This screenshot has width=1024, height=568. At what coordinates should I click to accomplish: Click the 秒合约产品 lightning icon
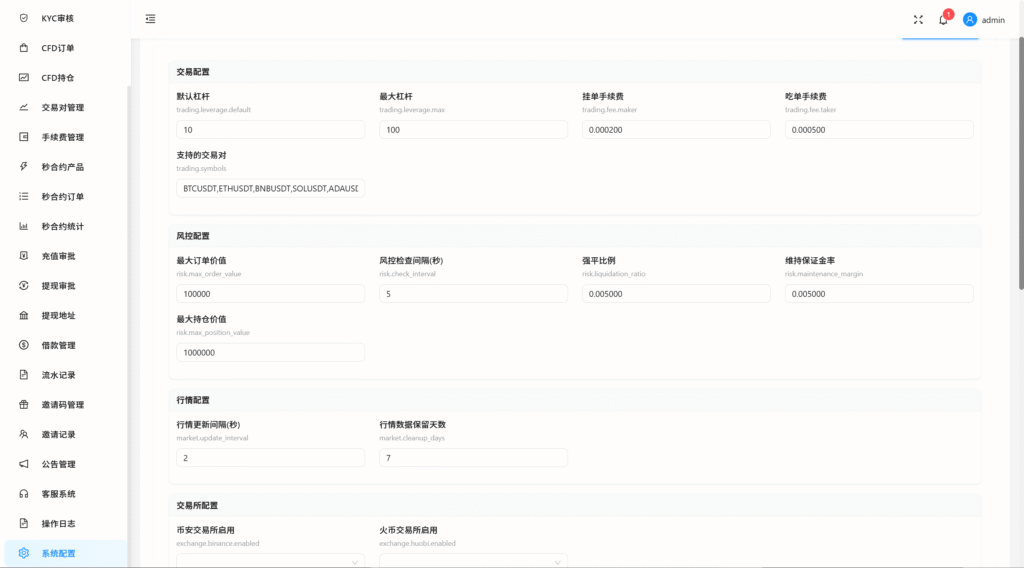pyautogui.click(x=24, y=167)
